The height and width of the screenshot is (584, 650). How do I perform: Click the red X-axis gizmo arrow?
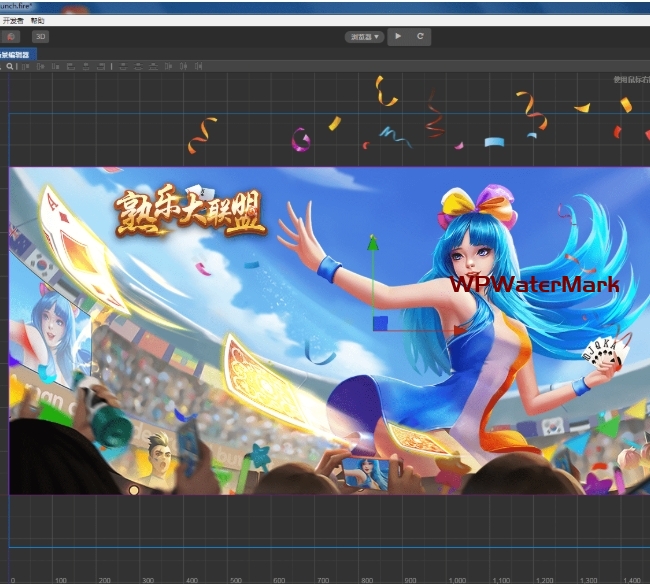pos(459,330)
